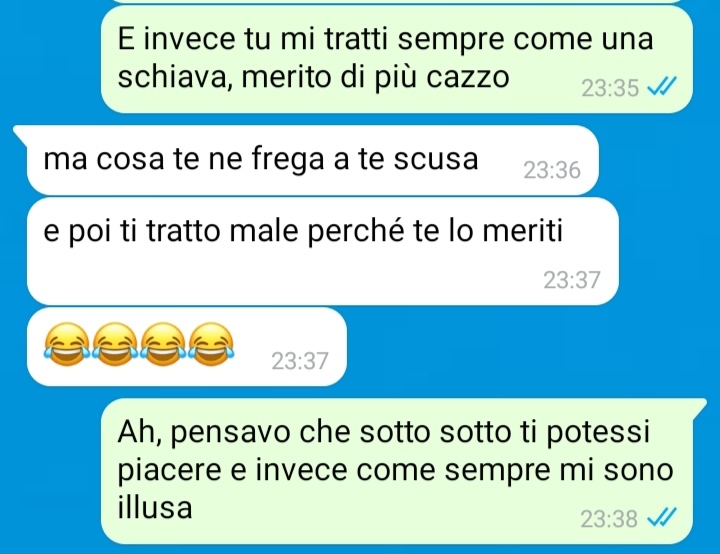
Task: Tap the fourth laughing-crying emoji
Action: pos(211,345)
